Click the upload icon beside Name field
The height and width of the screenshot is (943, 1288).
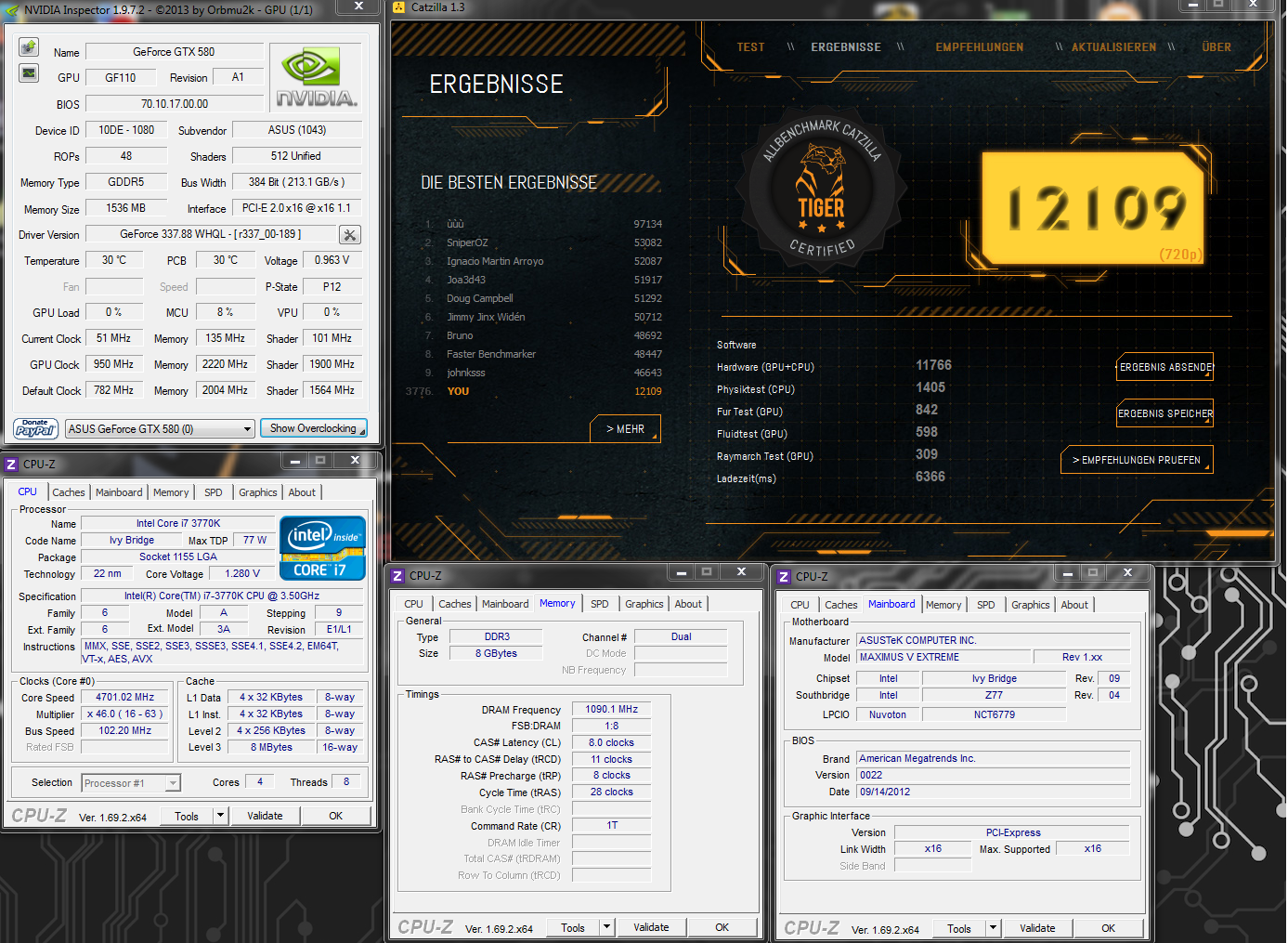29,46
